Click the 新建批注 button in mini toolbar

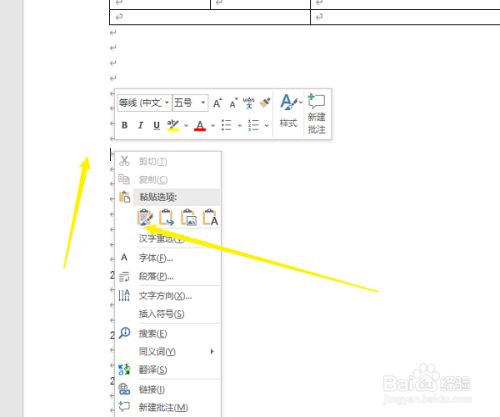tap(316, 114)
